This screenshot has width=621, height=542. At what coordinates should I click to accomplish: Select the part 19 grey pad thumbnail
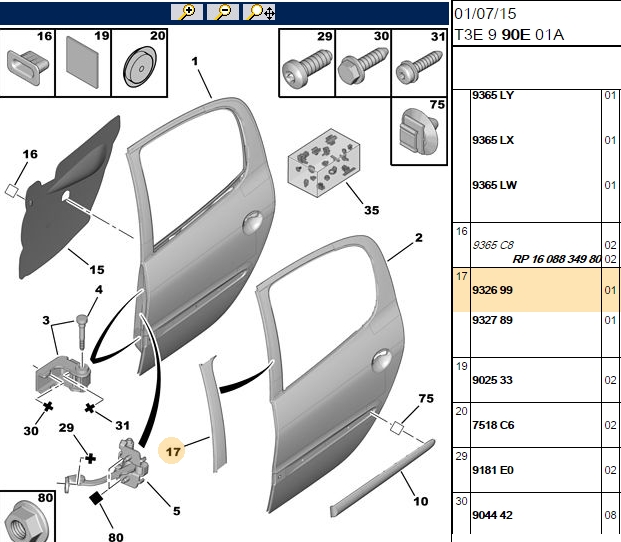(83, 63)
